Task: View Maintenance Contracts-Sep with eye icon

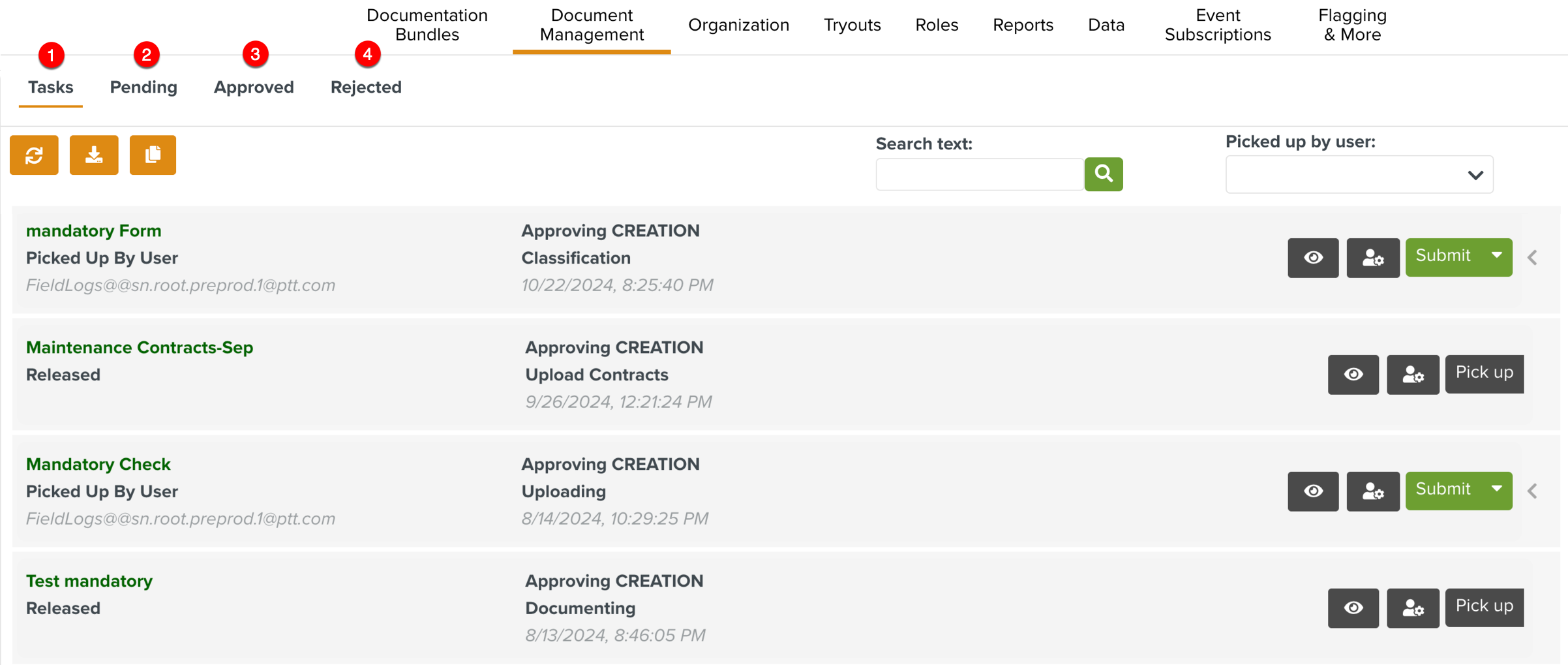Action: [1353, 375]
